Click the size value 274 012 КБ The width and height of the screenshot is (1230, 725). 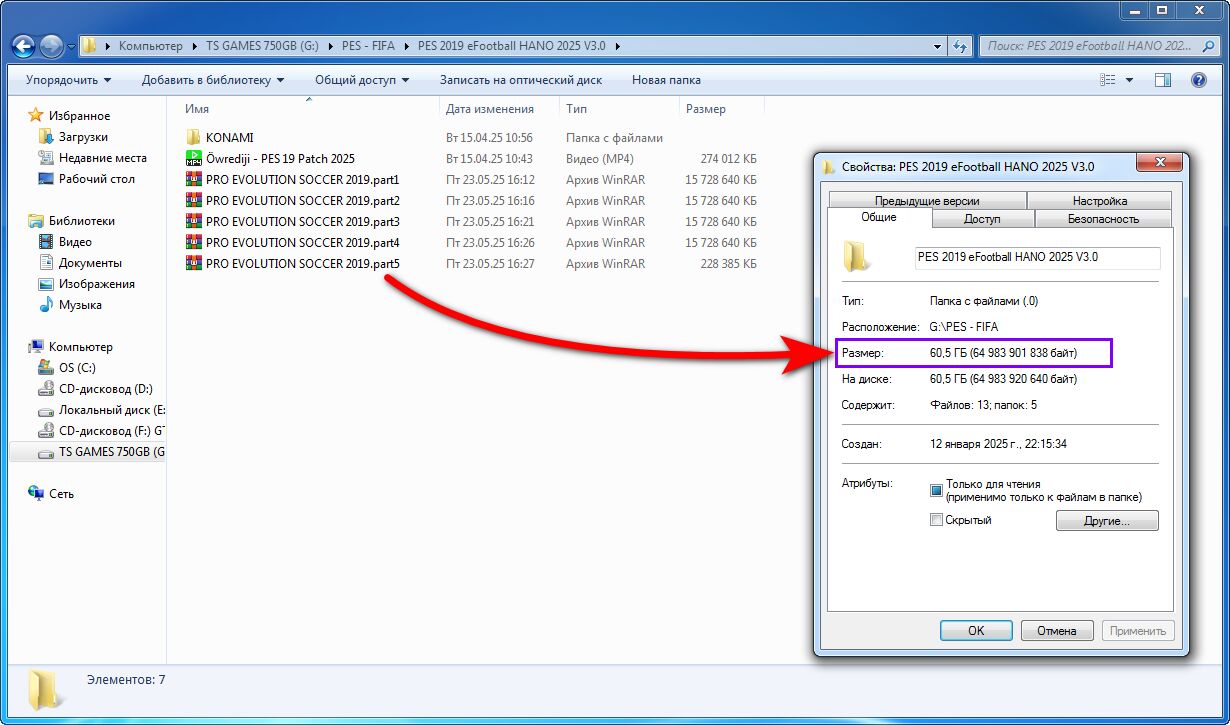pyautogui.click(x=729, y=159)
